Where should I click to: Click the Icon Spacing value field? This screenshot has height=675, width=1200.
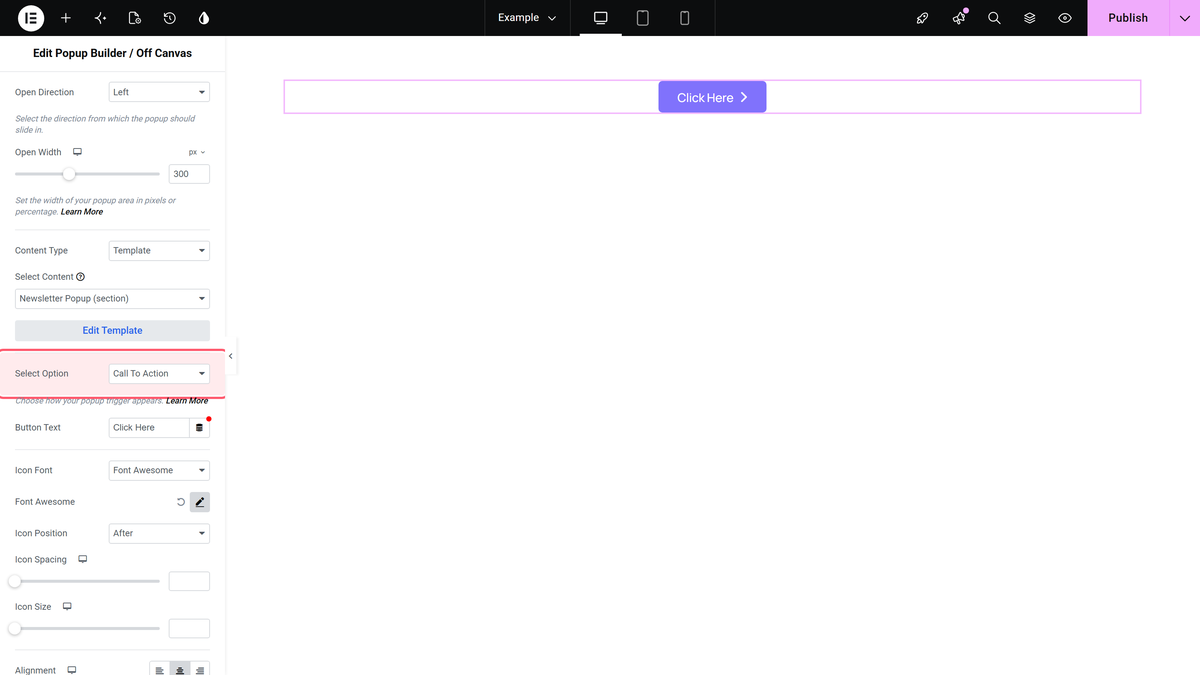189,581
